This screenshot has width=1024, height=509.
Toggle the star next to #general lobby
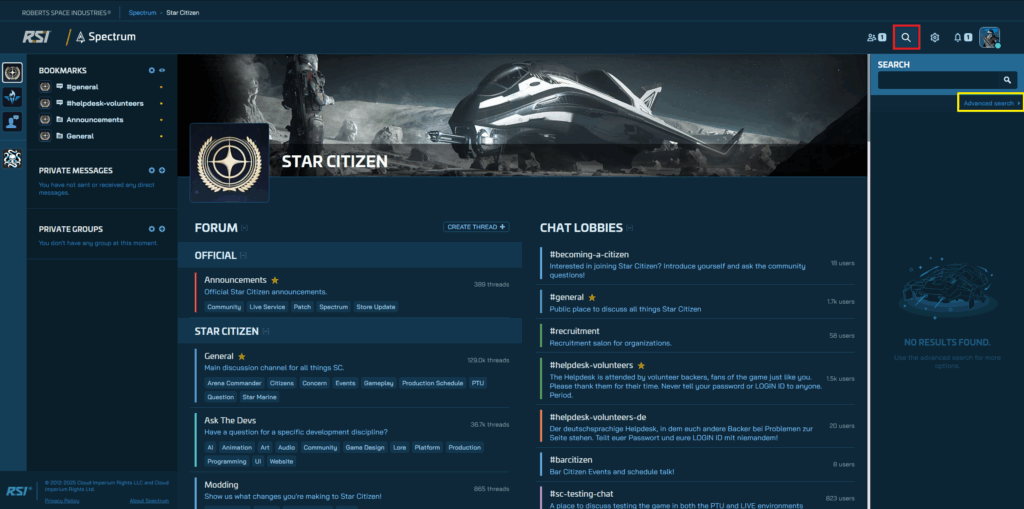click(592, 297)
